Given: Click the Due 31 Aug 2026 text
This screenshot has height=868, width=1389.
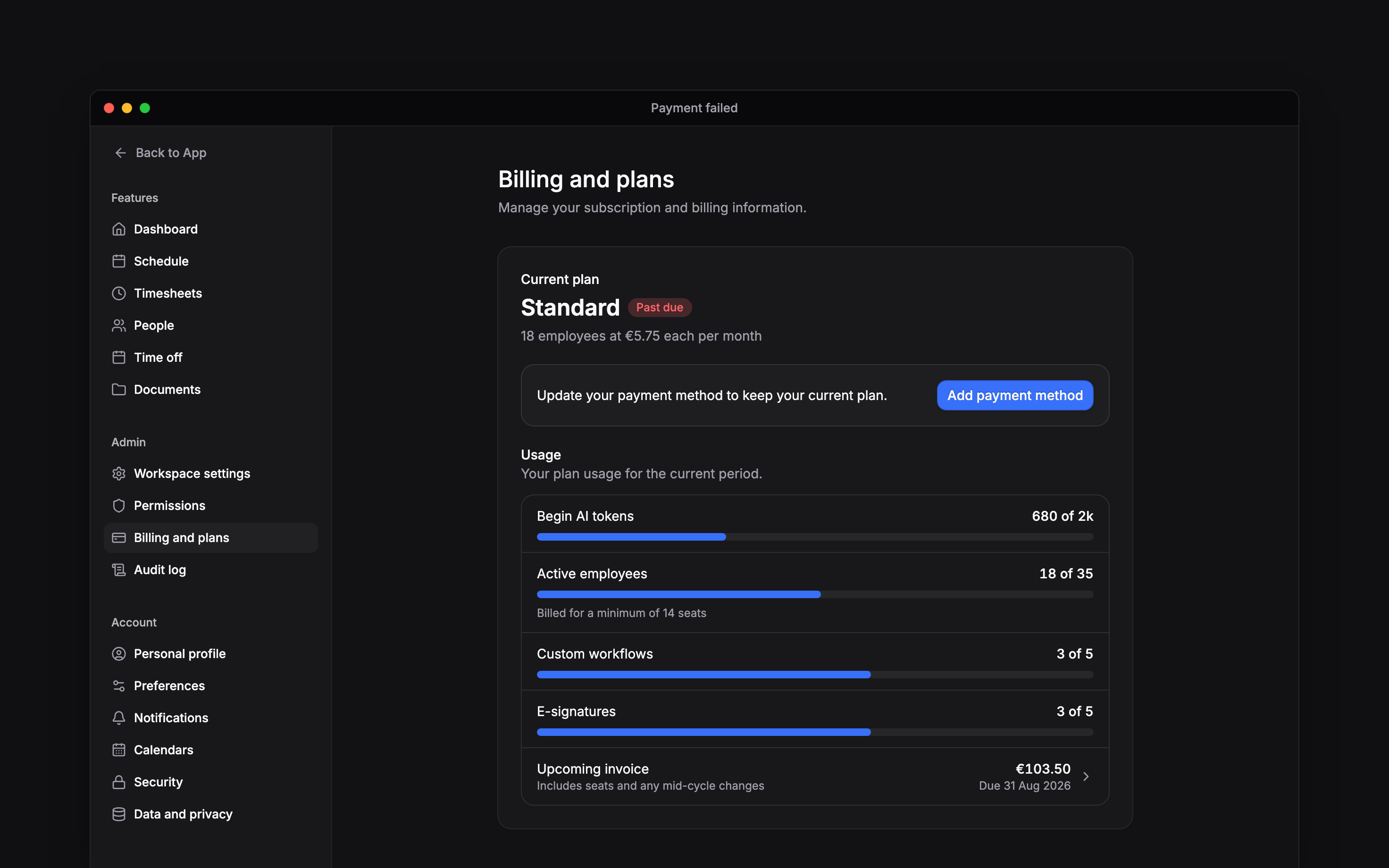Looking at the screenshot, I should (1025, 786).
